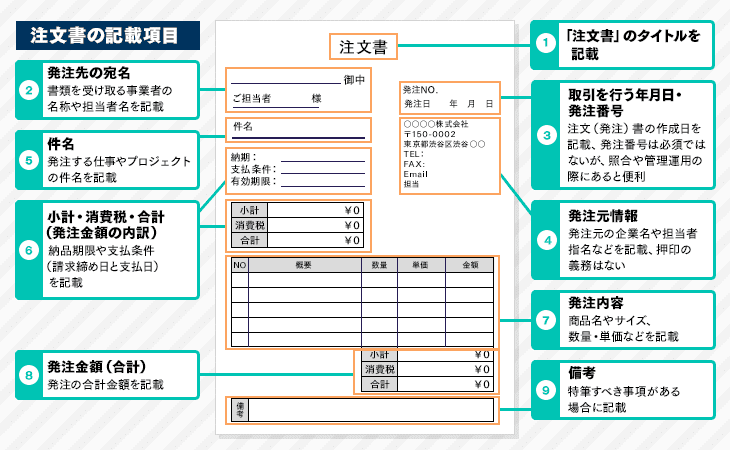Select the number 5 circle badge
The width and height of the screenshot is (730, 450).
[29, 160]
